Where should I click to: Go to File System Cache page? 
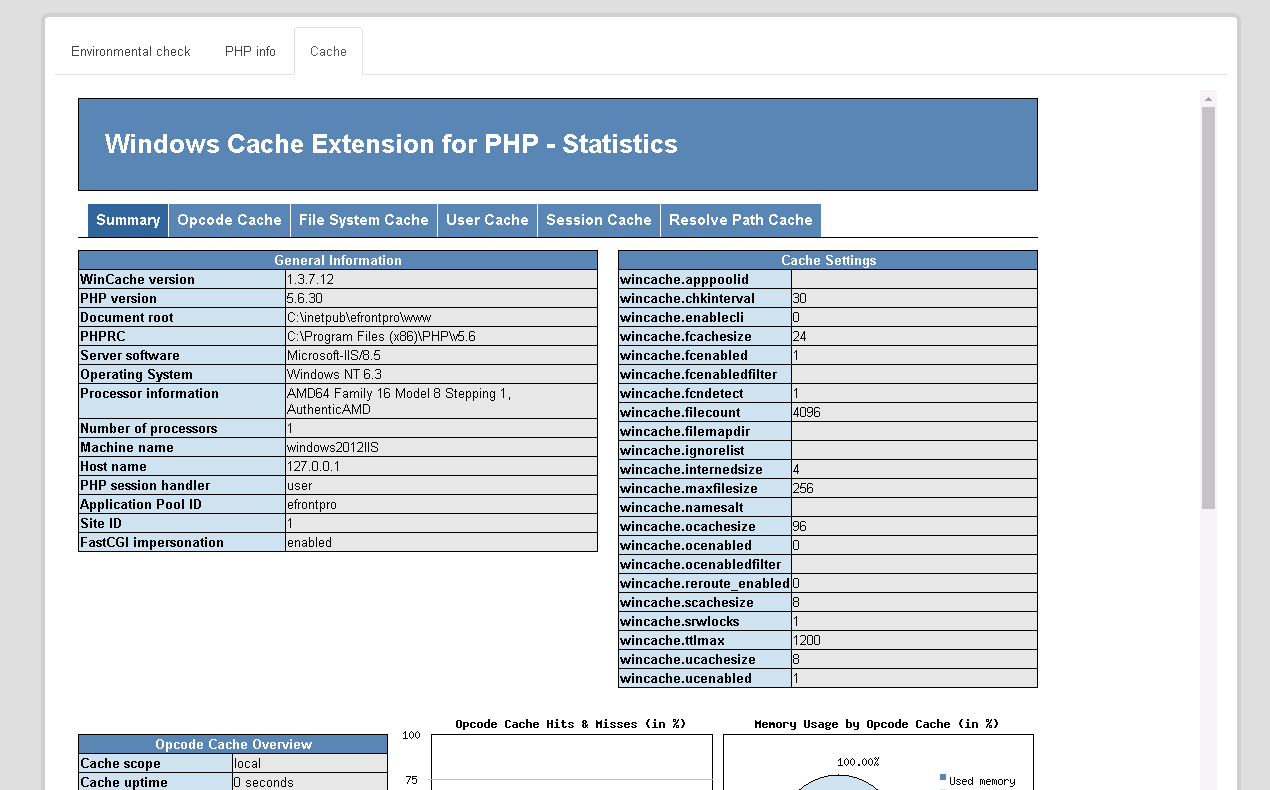(x=363, y=220)
